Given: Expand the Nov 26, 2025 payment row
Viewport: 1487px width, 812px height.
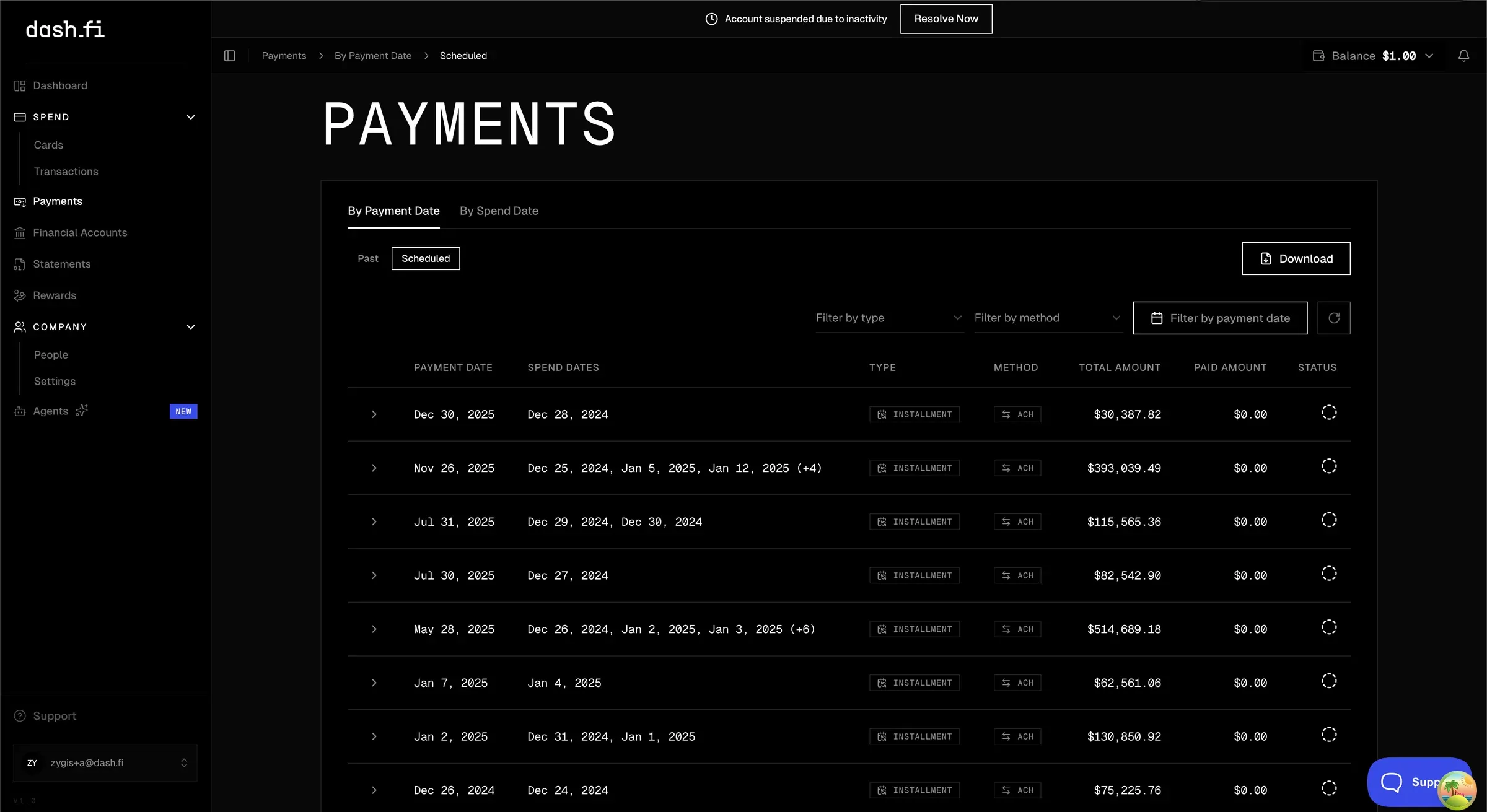Looking at the screenshot, I should click(374, 468).
